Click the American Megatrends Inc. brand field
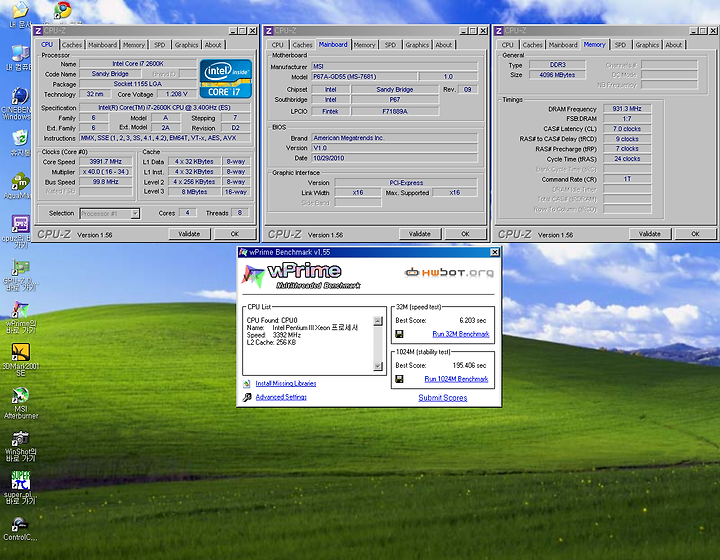Image resolution: width=720 pixels, height=560 pixels. click(x=394, y=138)
